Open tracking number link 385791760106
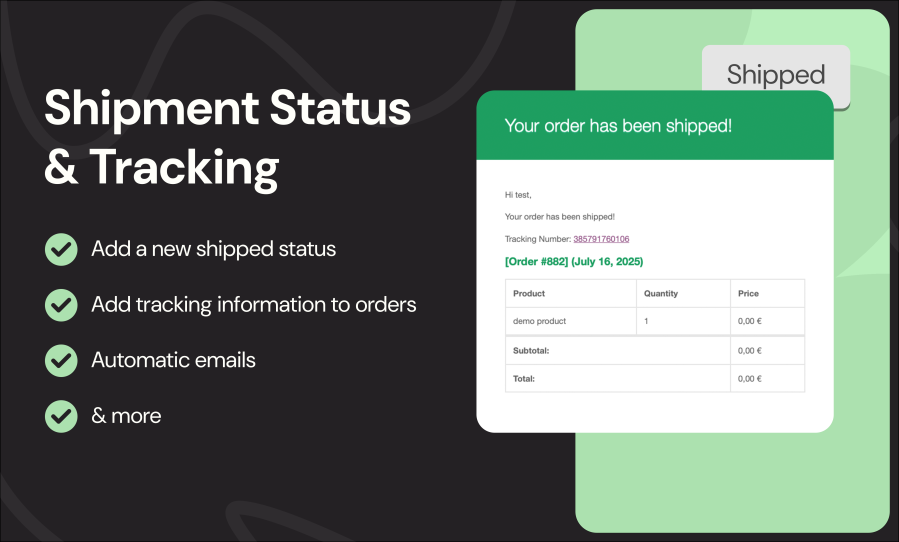This screenshot has width=899, height=542. click(601, 239)
